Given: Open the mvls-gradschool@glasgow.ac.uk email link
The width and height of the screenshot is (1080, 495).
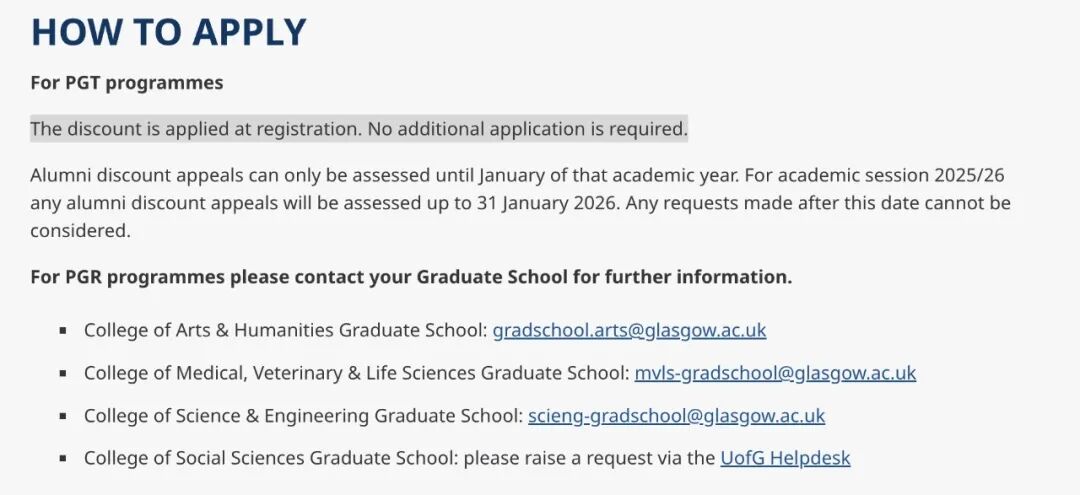Looking at the screenshot, I should (775, 373).
